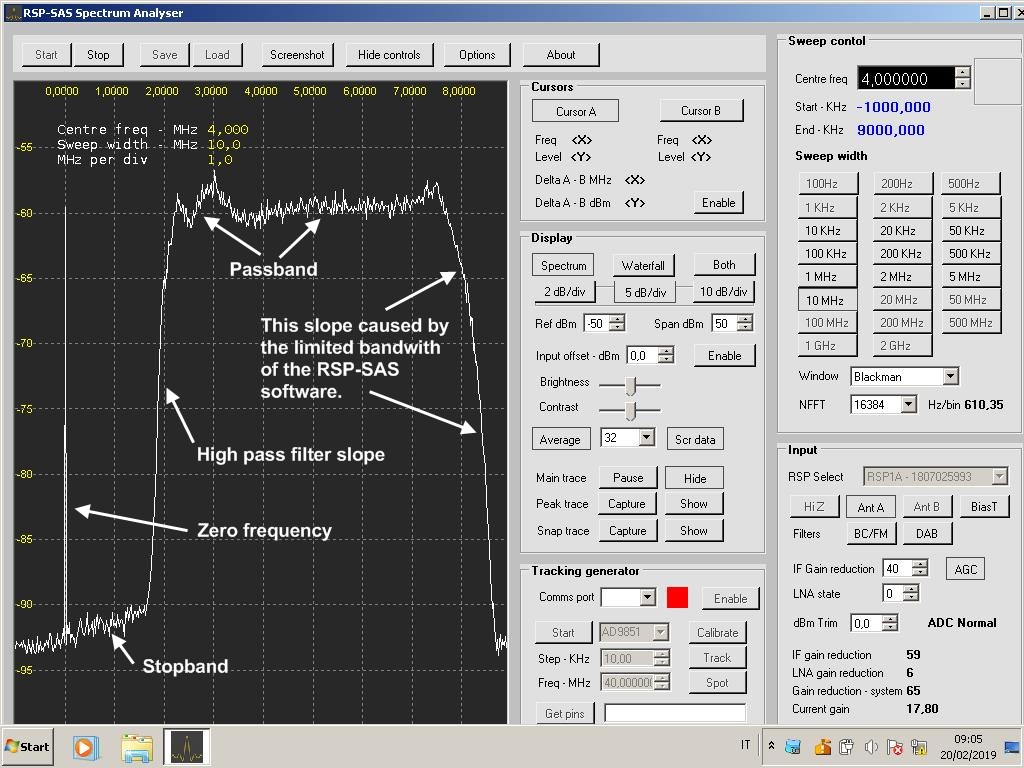Screen dimensions: 1024x768
Task: Click the text field beside Get pins
Action: coord(675,712)
